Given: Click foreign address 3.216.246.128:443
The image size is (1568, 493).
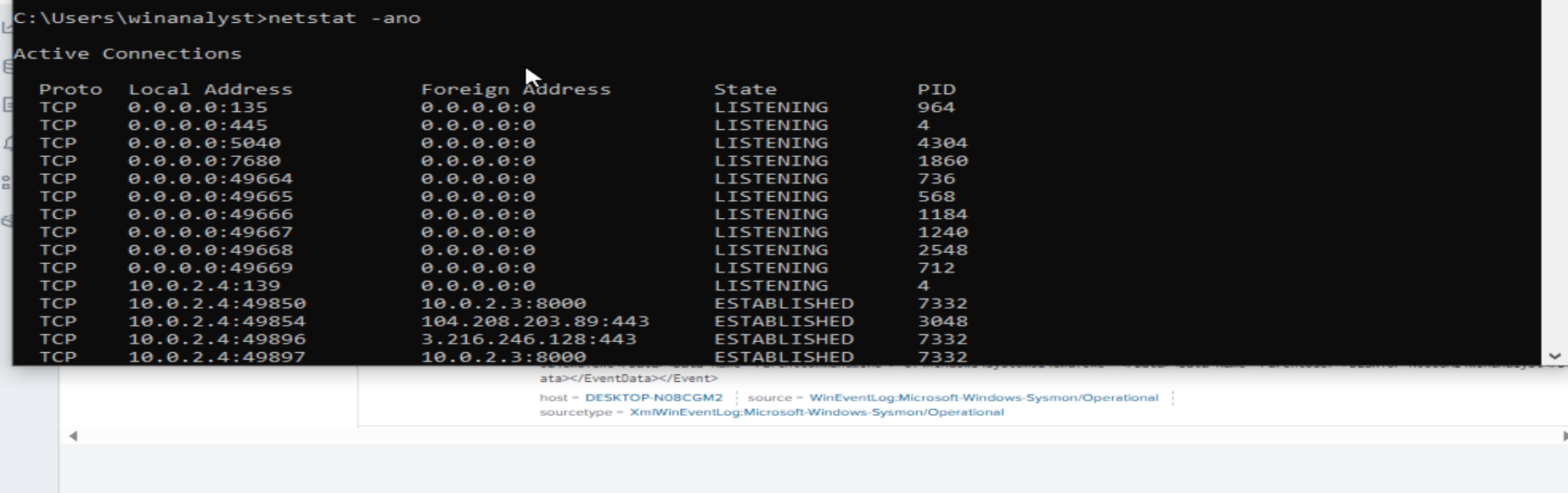Looking at the screenshot, I should [x=529, y=339].
